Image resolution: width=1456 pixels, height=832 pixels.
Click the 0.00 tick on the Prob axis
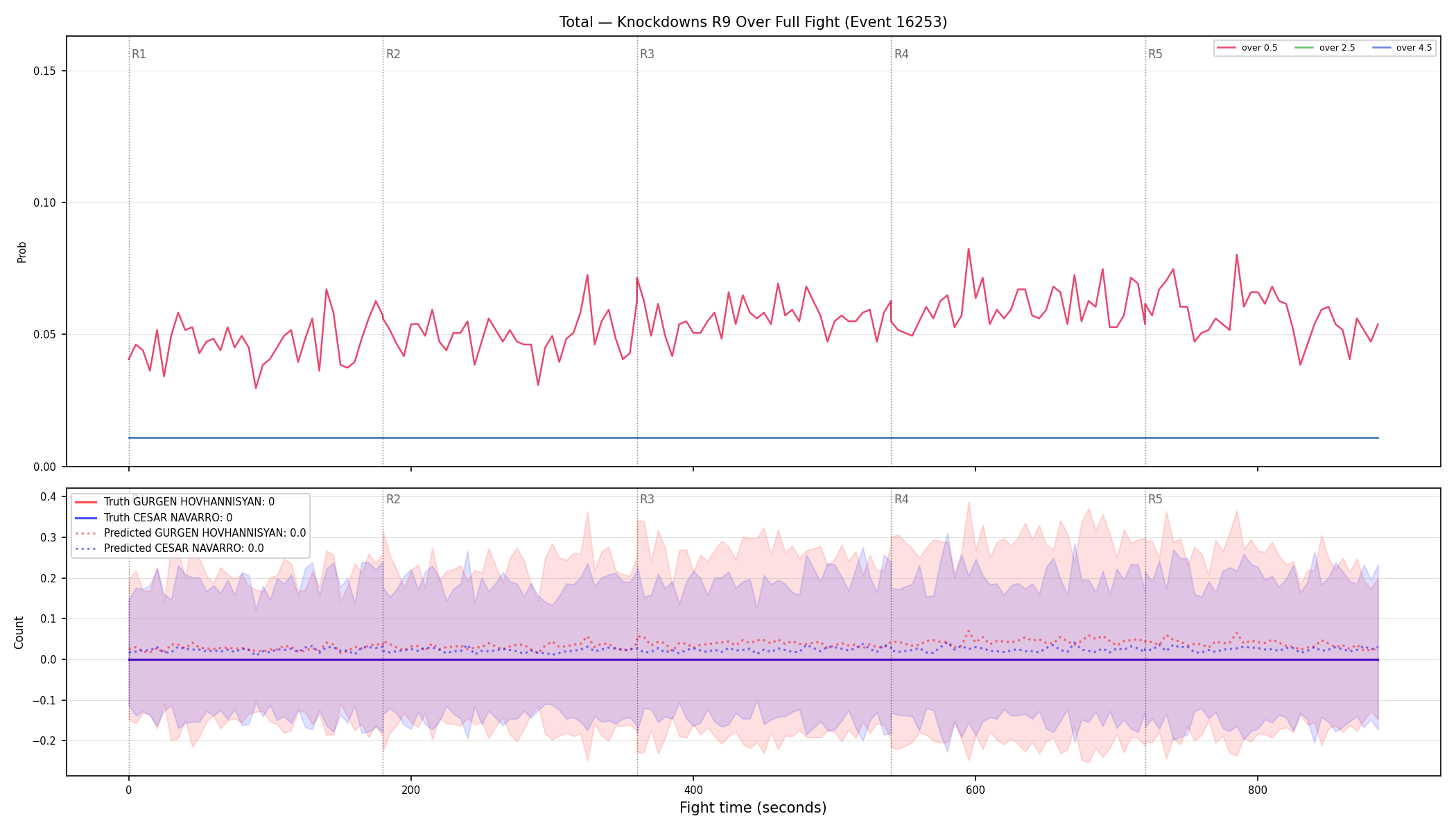pyautogui.click(x=45, y=467)
